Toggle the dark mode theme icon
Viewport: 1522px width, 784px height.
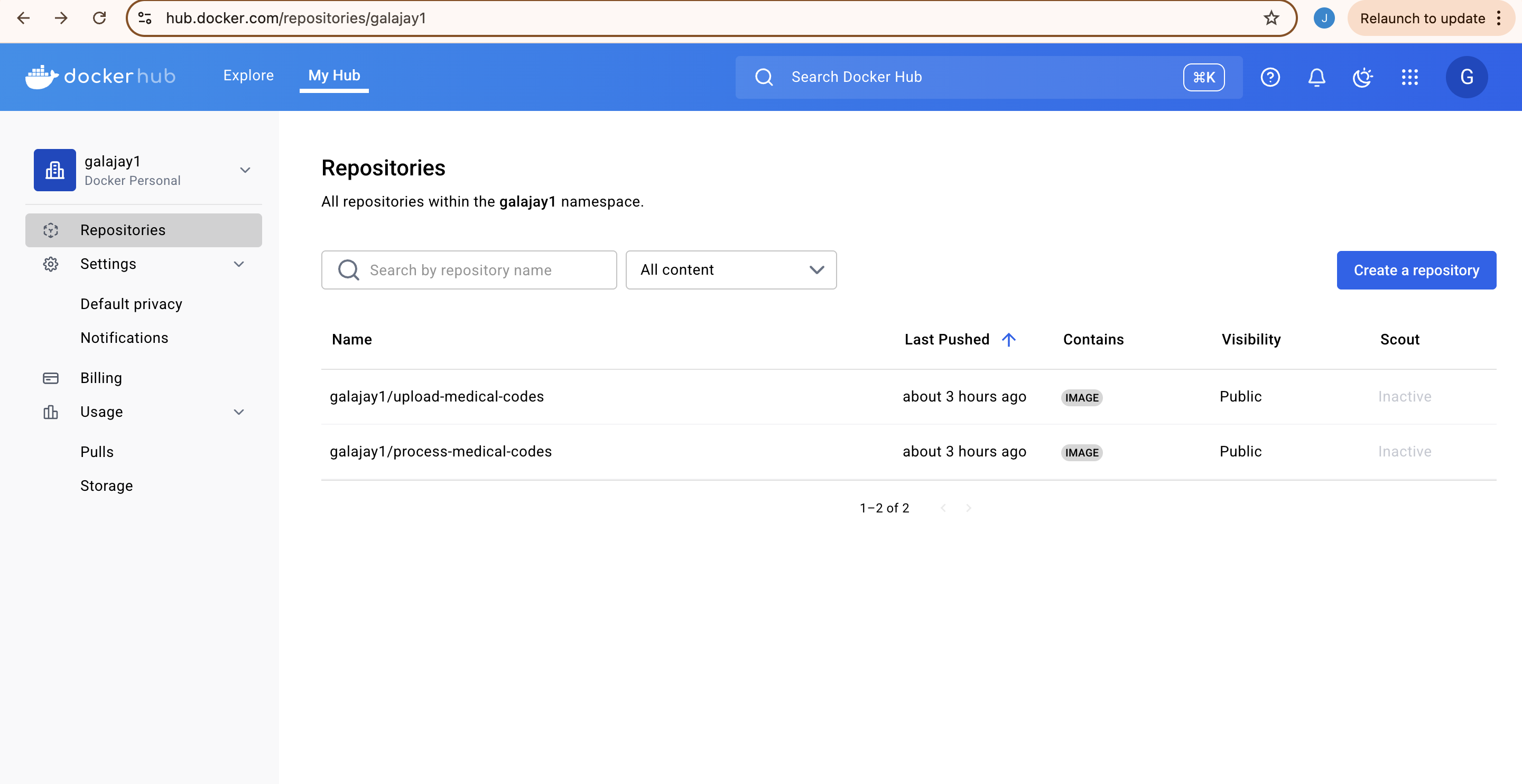(1362, 77)
